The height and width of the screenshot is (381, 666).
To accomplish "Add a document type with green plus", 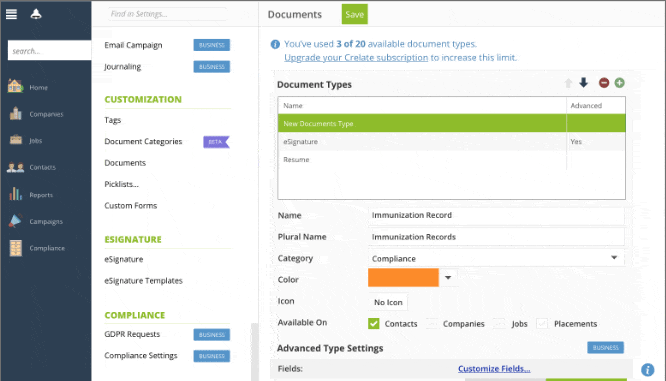I will (619, 83).
